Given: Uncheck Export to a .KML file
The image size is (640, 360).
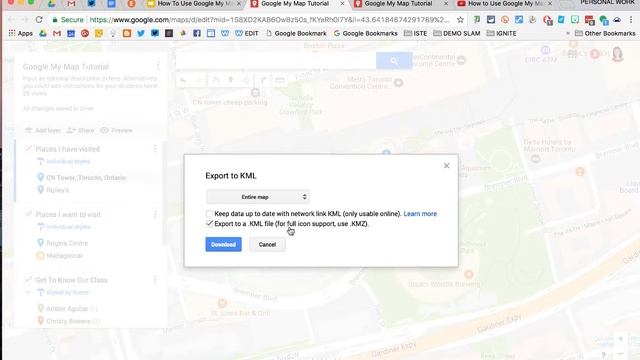Looking at the screenshot, I should [x=209, y=224].
